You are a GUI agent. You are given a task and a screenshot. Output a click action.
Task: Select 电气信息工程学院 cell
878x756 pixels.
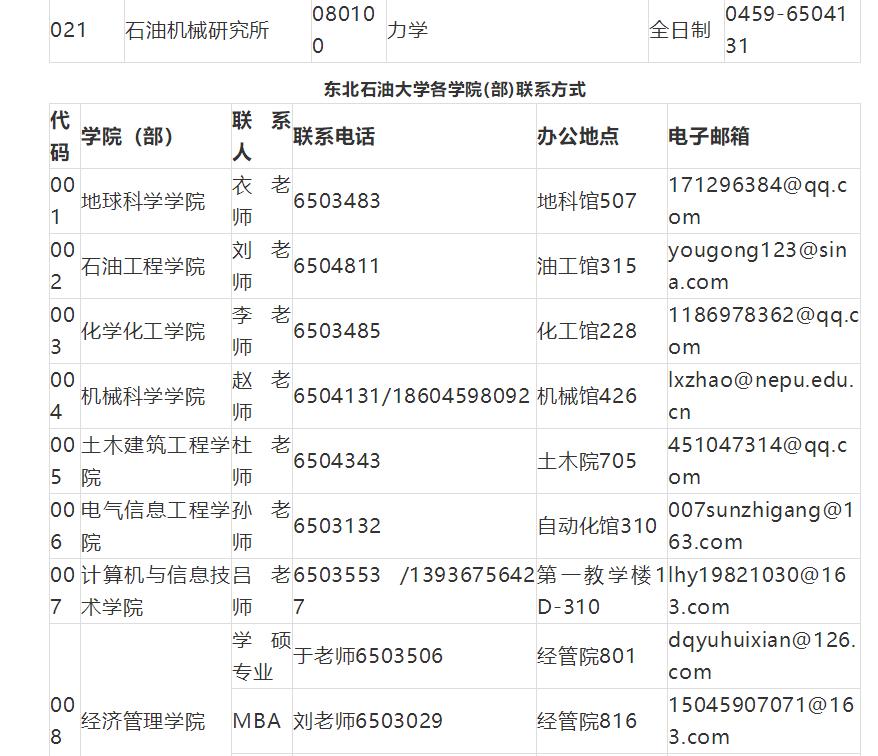coord(156,526)
